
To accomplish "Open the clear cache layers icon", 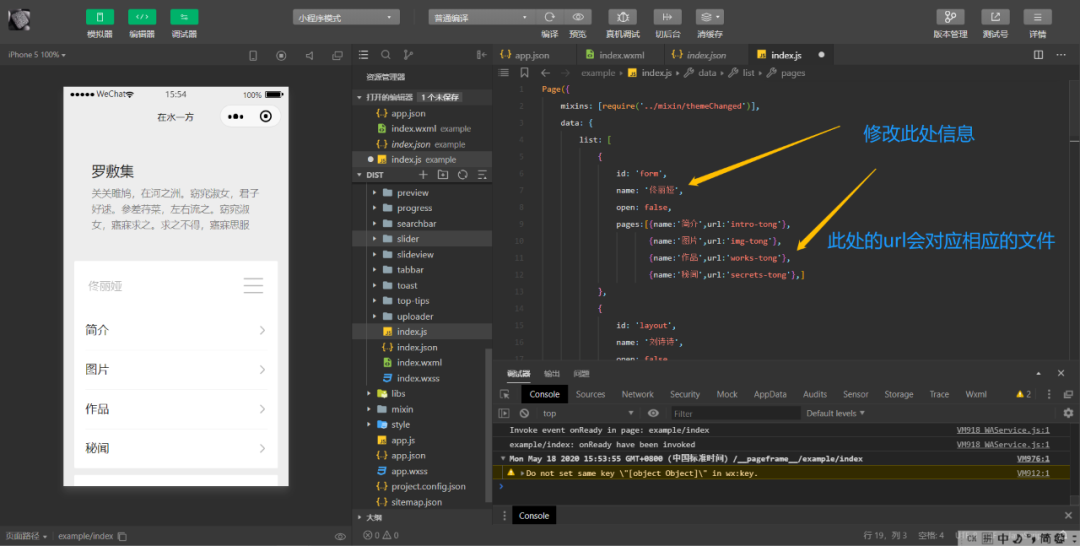I will point(709,17).
